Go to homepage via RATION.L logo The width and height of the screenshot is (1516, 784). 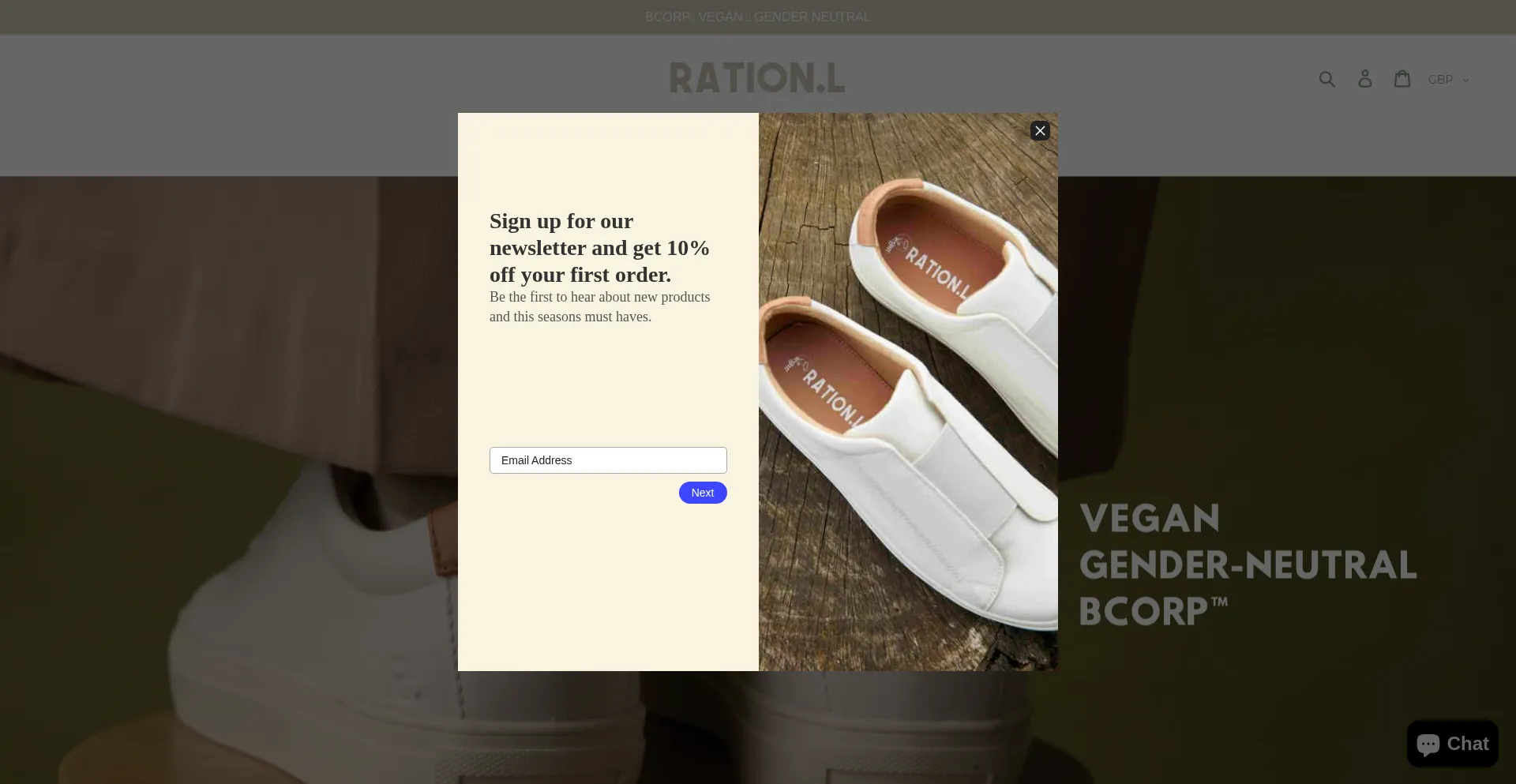pos(757,78)
